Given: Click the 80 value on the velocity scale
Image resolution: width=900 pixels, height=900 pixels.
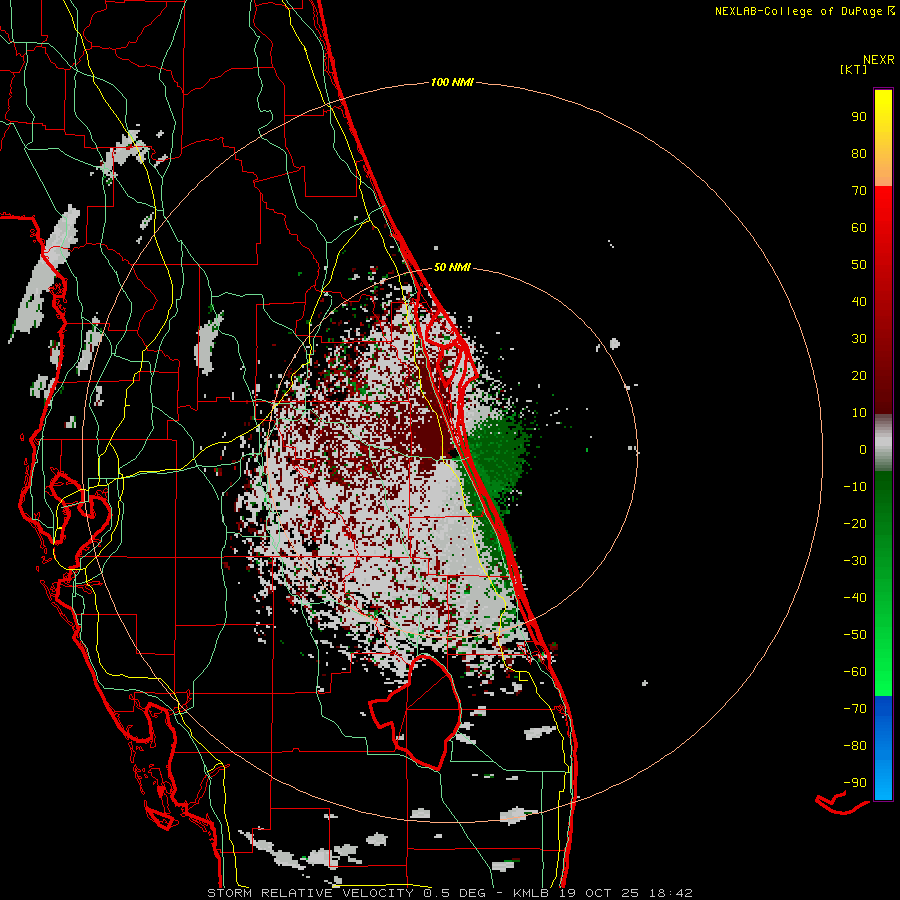Looking at the screenshot, I should (859, 153).
